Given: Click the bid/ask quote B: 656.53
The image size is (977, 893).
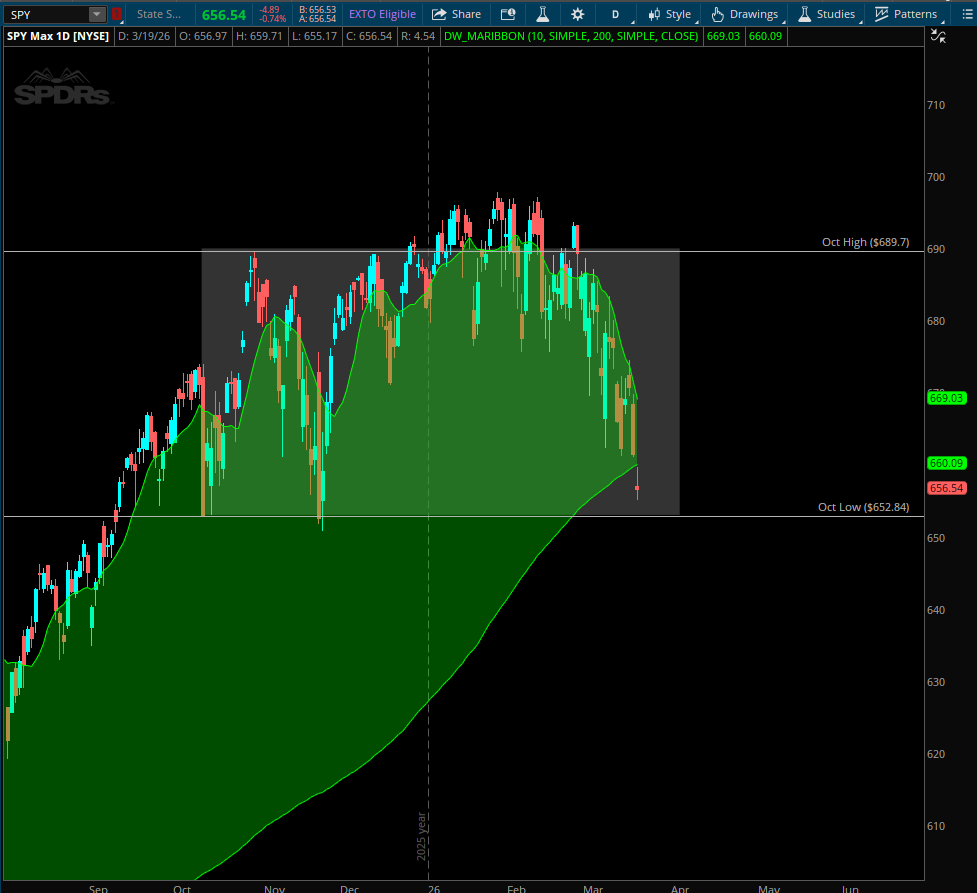Looking at the screenshot, I should pyautogui.click(x=317, y=10).
